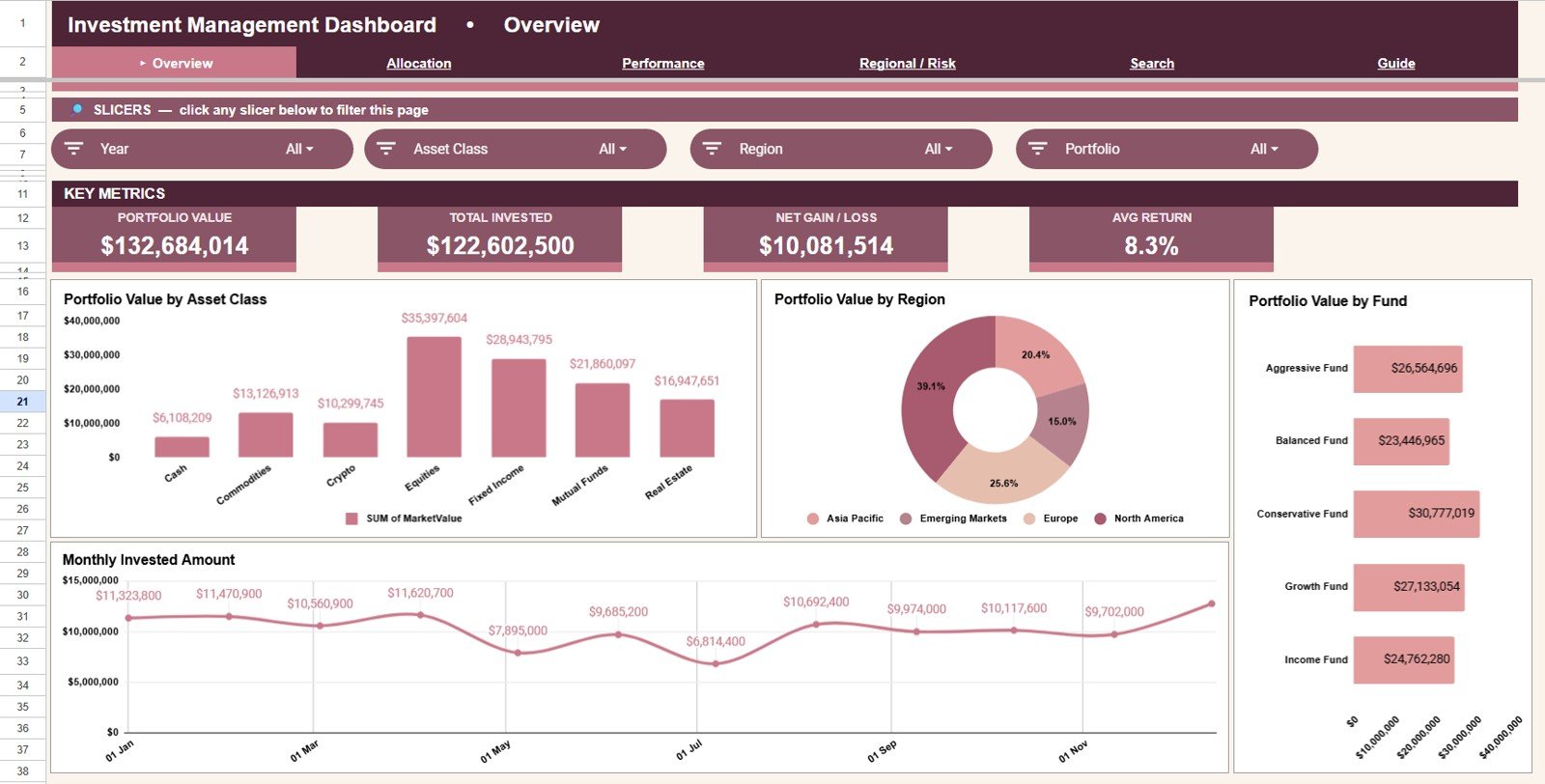Select row header 13

(x=22, y=245)
